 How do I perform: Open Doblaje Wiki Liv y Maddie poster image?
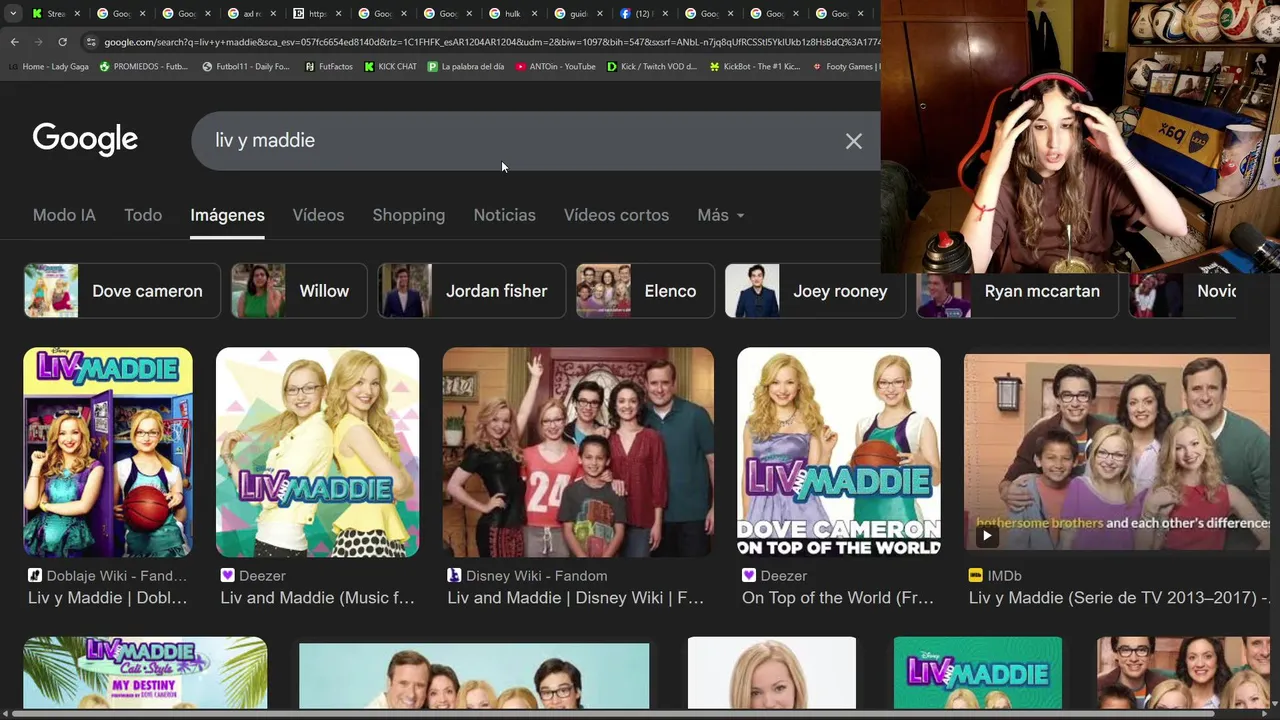[x=108, y=452]
